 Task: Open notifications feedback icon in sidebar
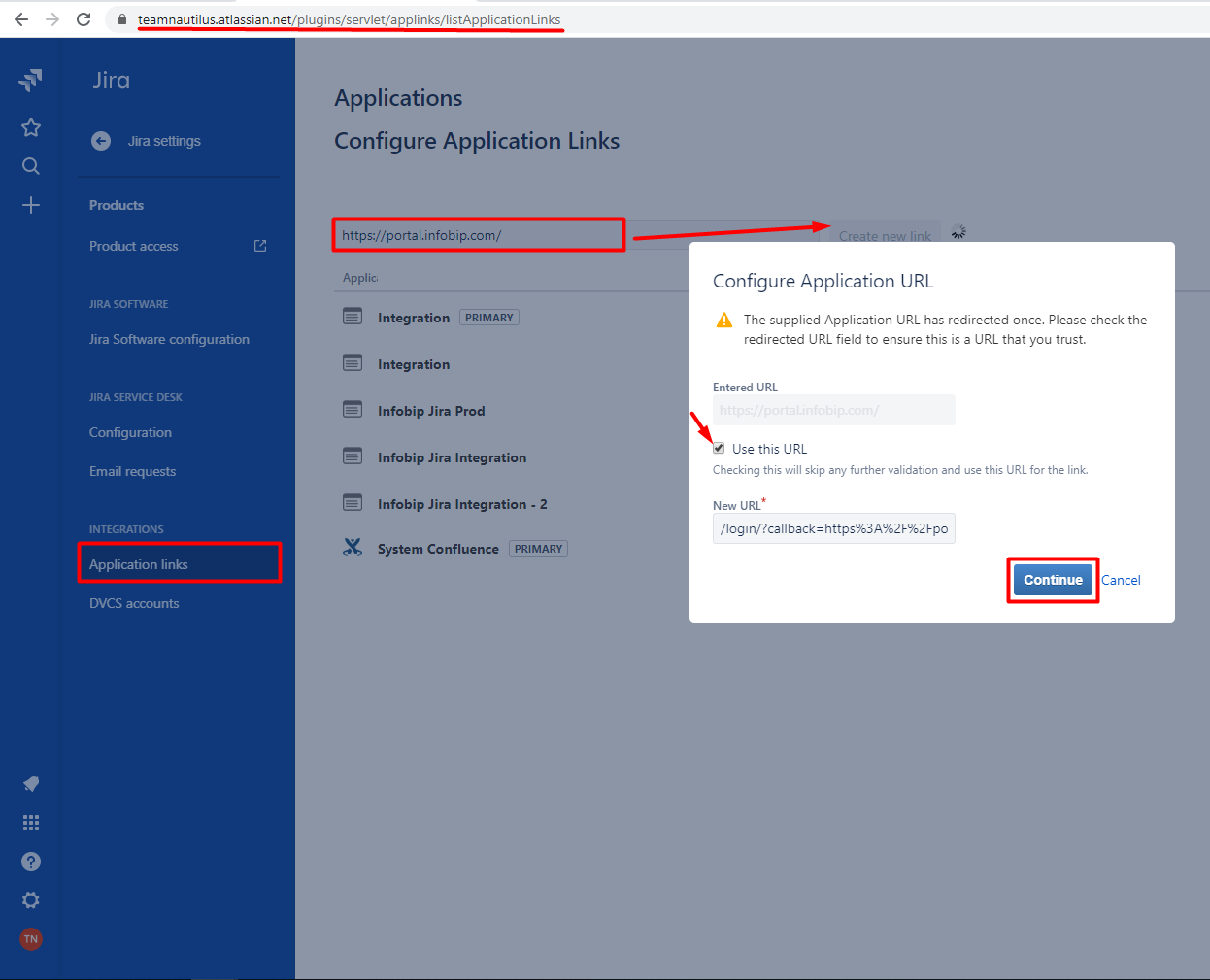click(31, 784)
